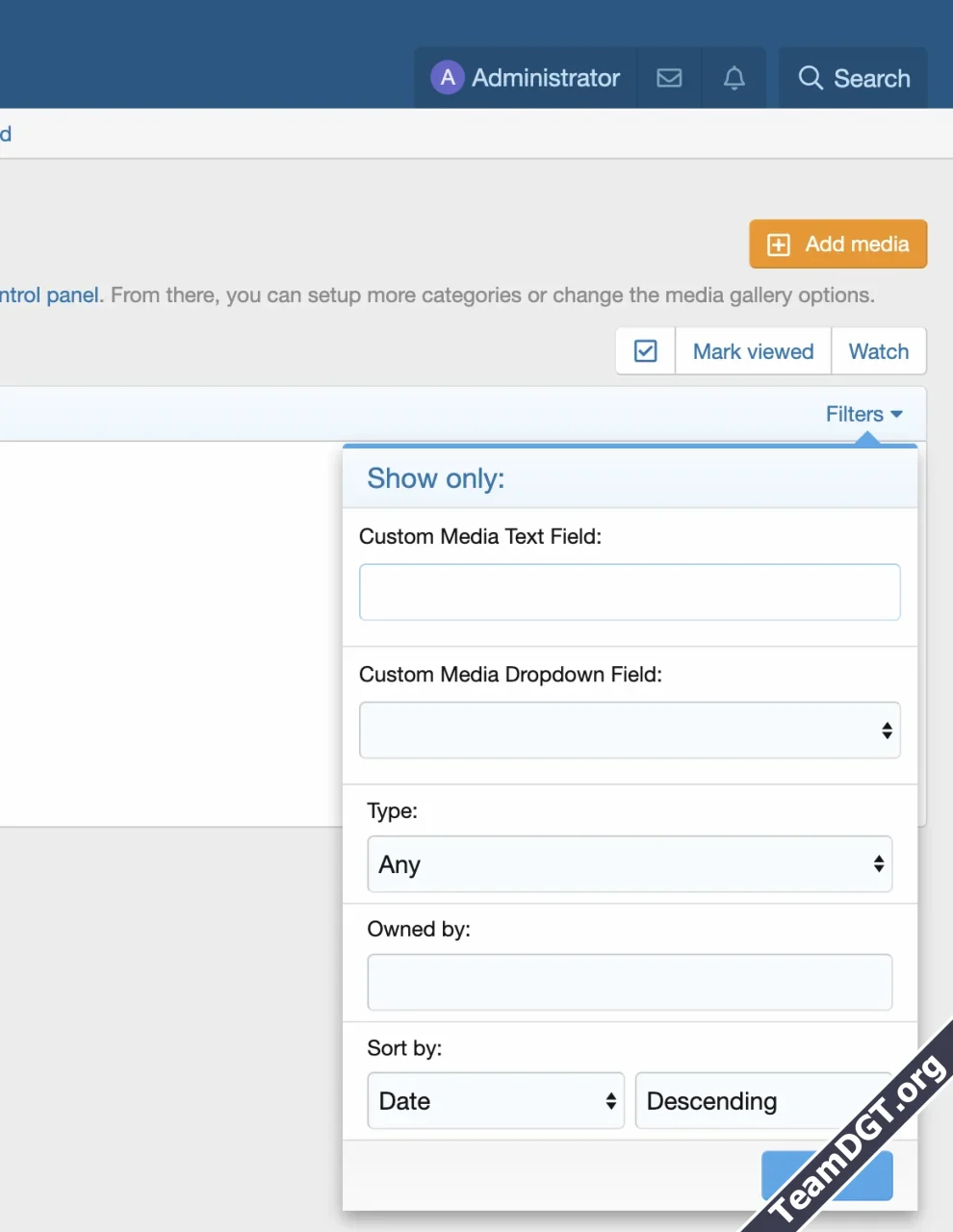Click the Search button
Screen dimensions: 953x1232
point(852,78)
